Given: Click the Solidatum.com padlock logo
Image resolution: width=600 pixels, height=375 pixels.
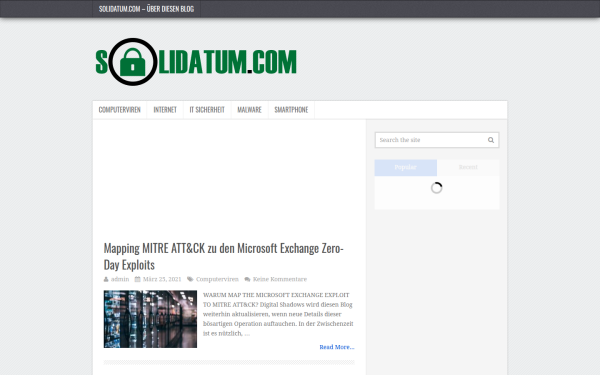Looking at the screenshot, I should [196, 62].
